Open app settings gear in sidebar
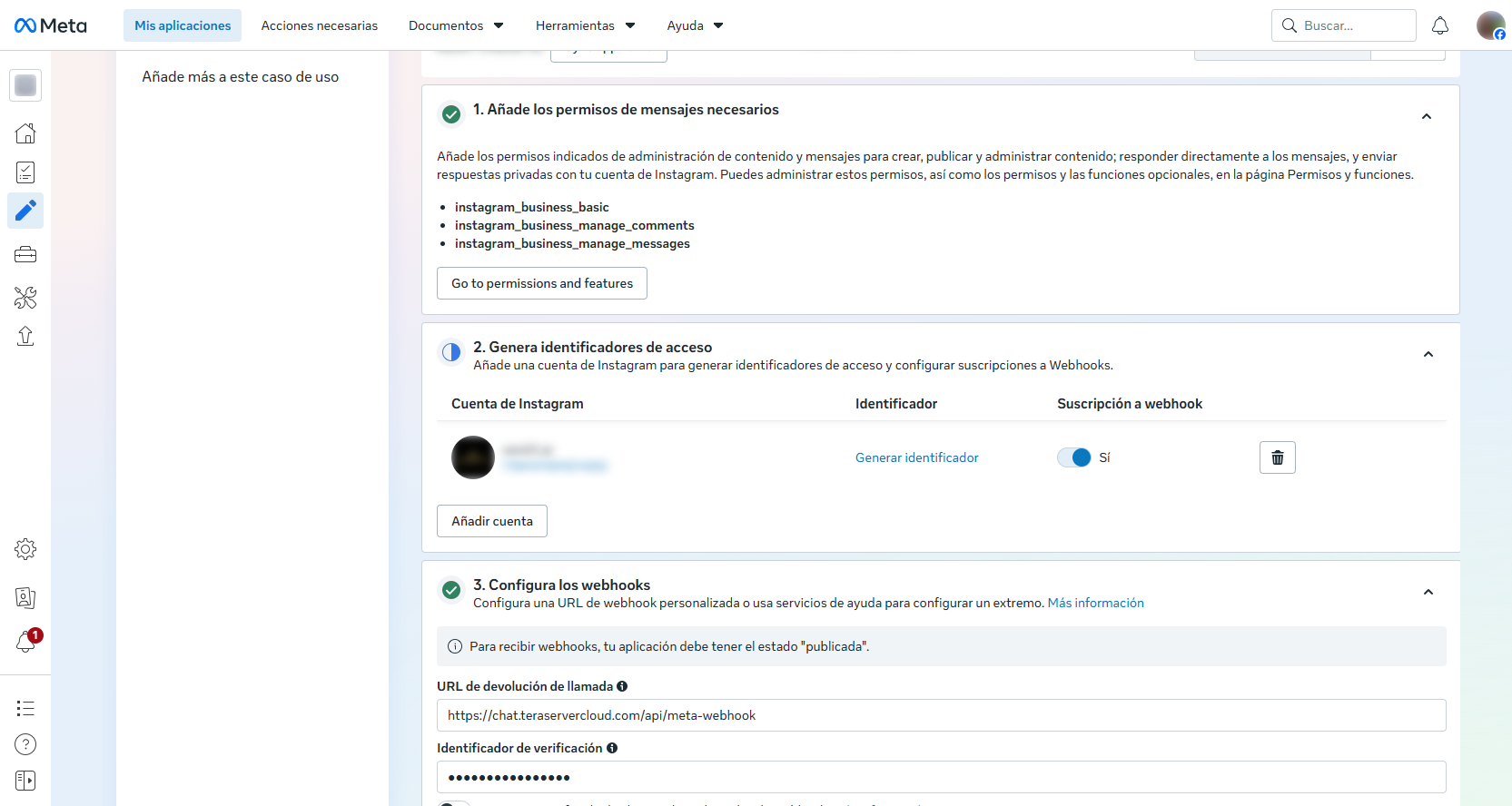The width and height of the screenshot is (1512, 806). 25,549
